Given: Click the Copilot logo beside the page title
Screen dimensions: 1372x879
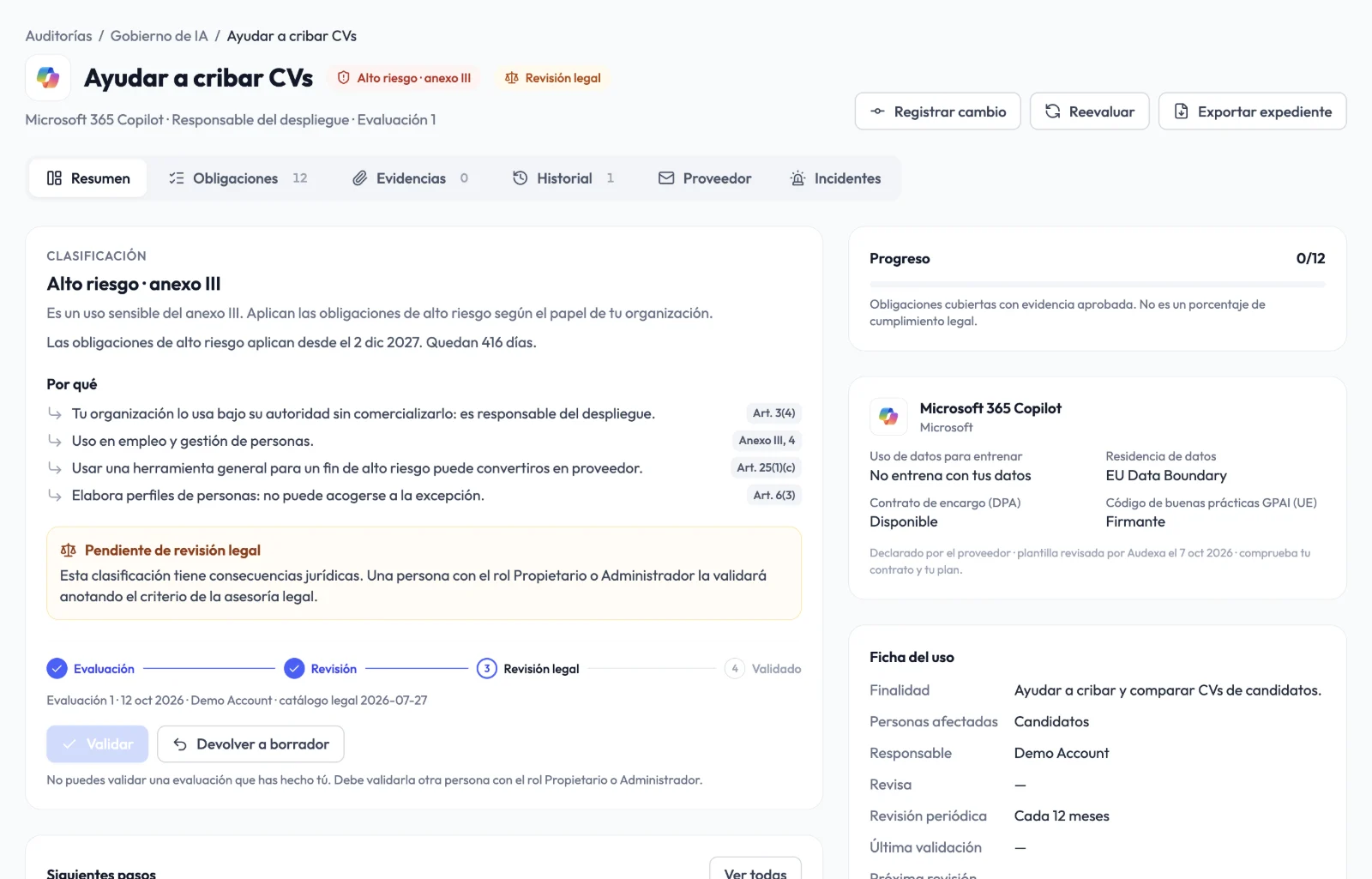Looking at the screenshot, I should point(48,78).
